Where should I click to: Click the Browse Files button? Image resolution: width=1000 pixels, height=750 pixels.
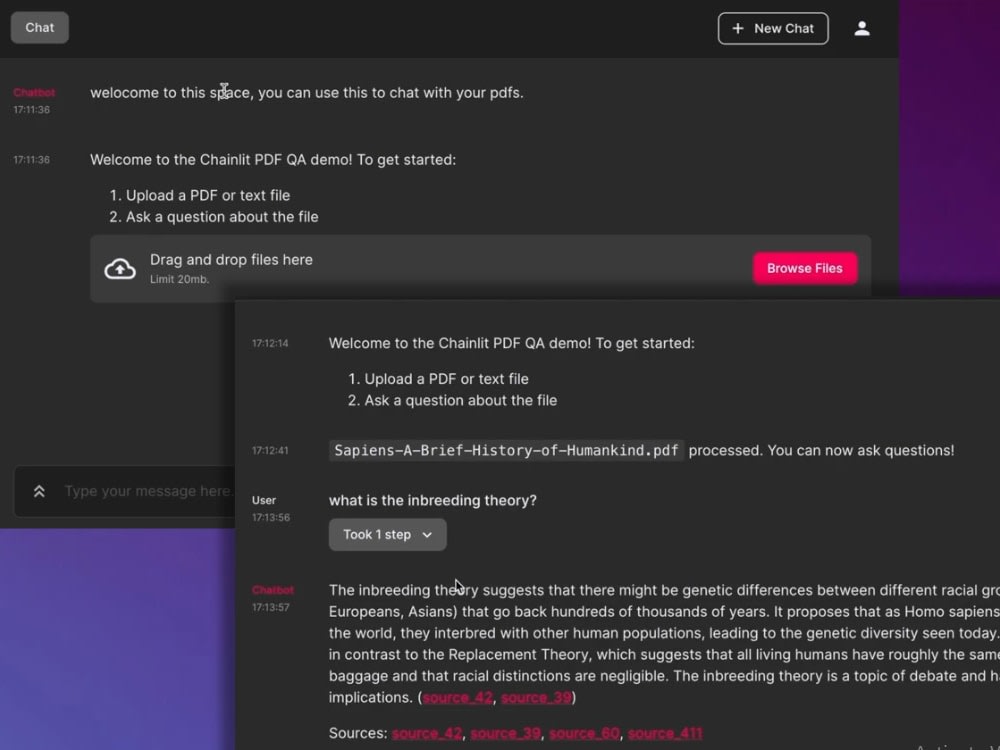coord(805,268)
